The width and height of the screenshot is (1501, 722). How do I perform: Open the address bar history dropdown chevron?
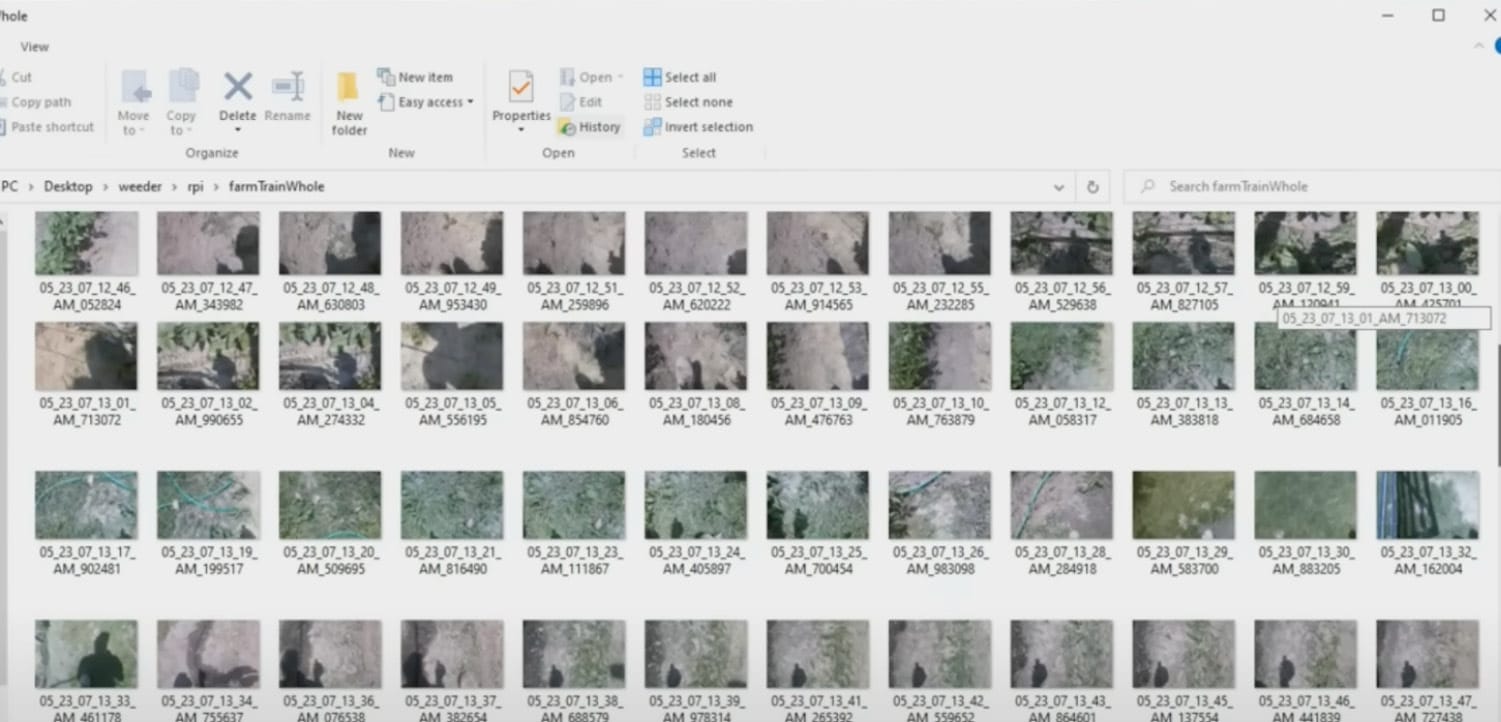(x=1059, y=187)
